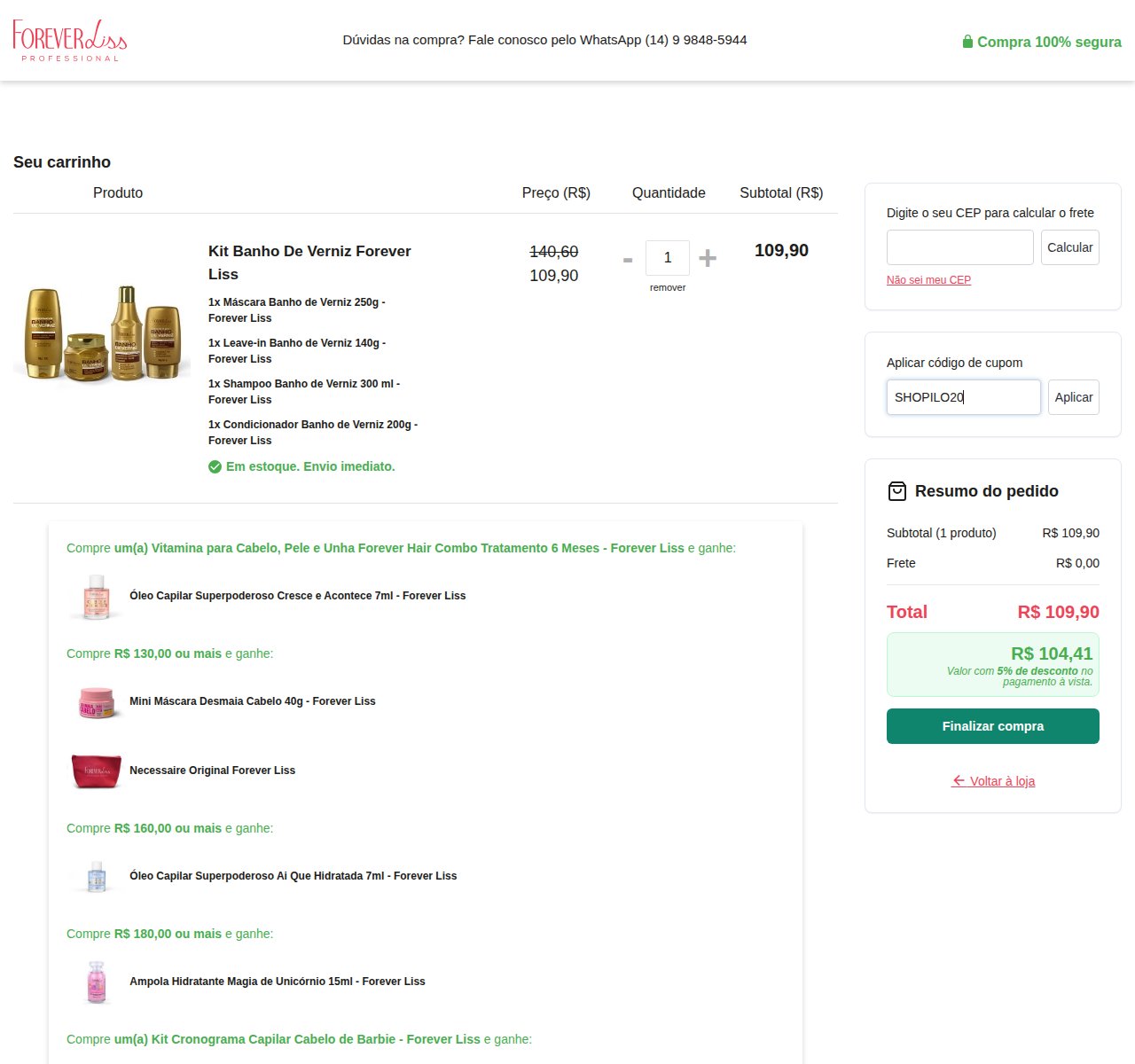Click the 'Quantidade' column header

[x=669, y=192]
